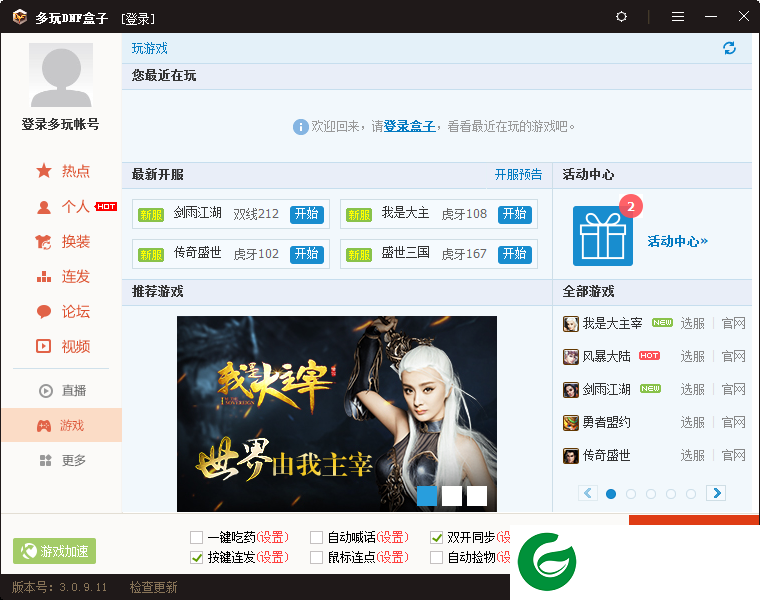Open the hamburger main menu
Viewport: 760px width, 600px height.
pos(678,17)
